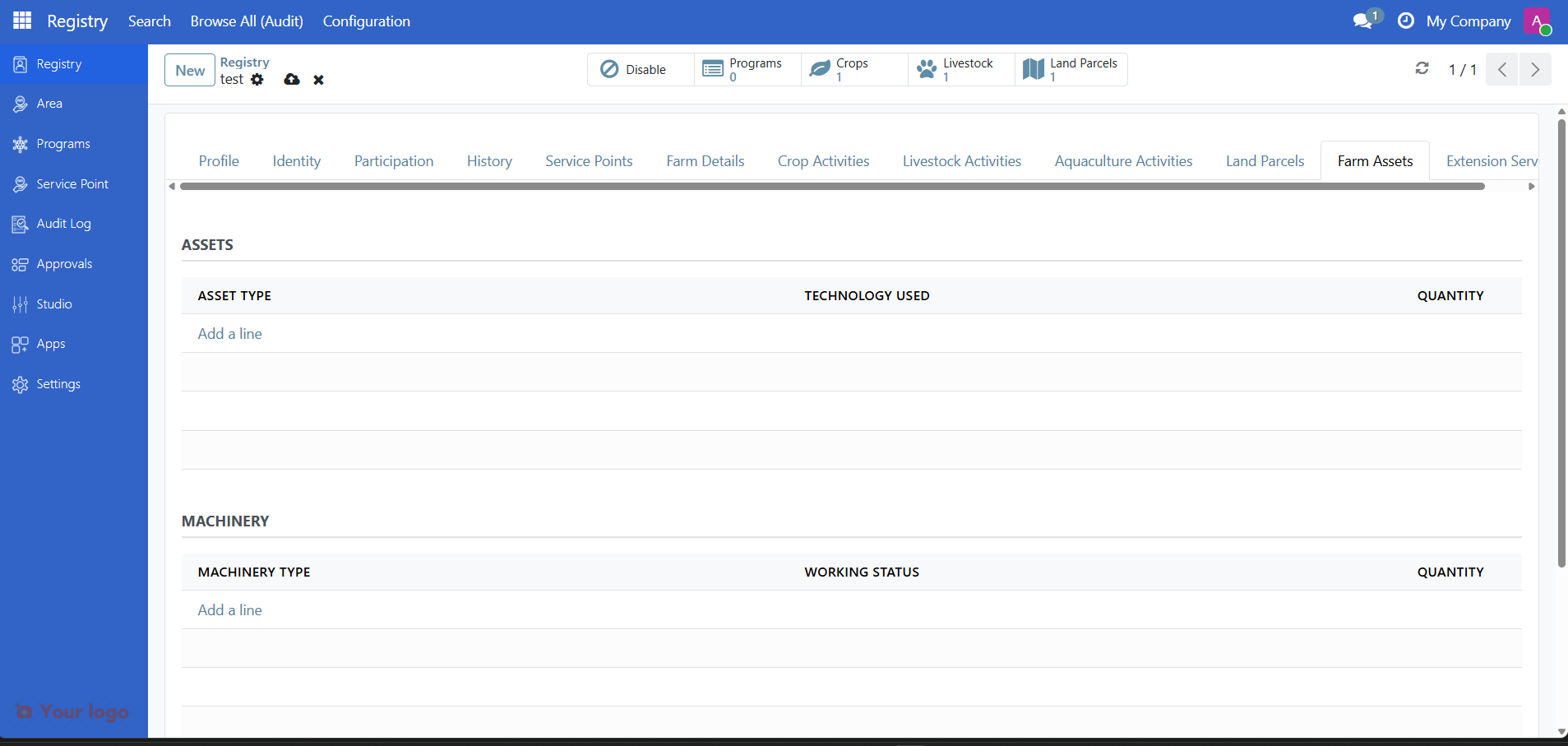Image resolution: width=1568 pixels, height=746 pixels.
Task: Switch to the Participation tab
Action: coord(394,161)
